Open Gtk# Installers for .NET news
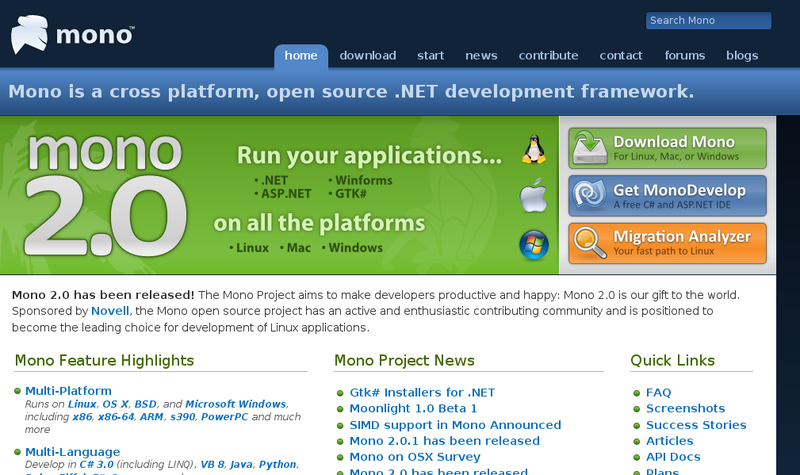Image resolution: width=800 pixels, height=475 pixels. pyautogui.click(x=422, y=392)
